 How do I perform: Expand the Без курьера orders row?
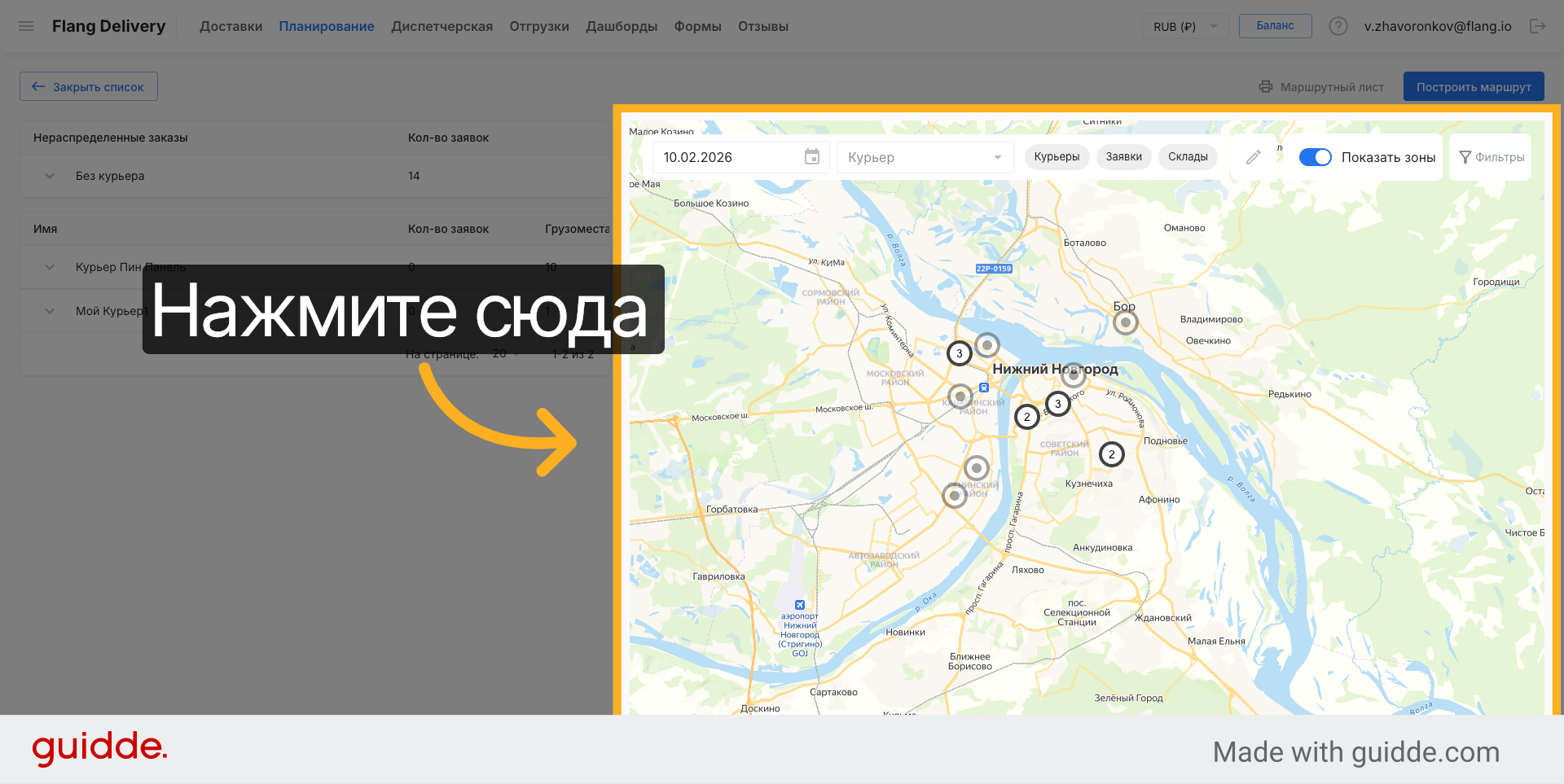[49, 175]
